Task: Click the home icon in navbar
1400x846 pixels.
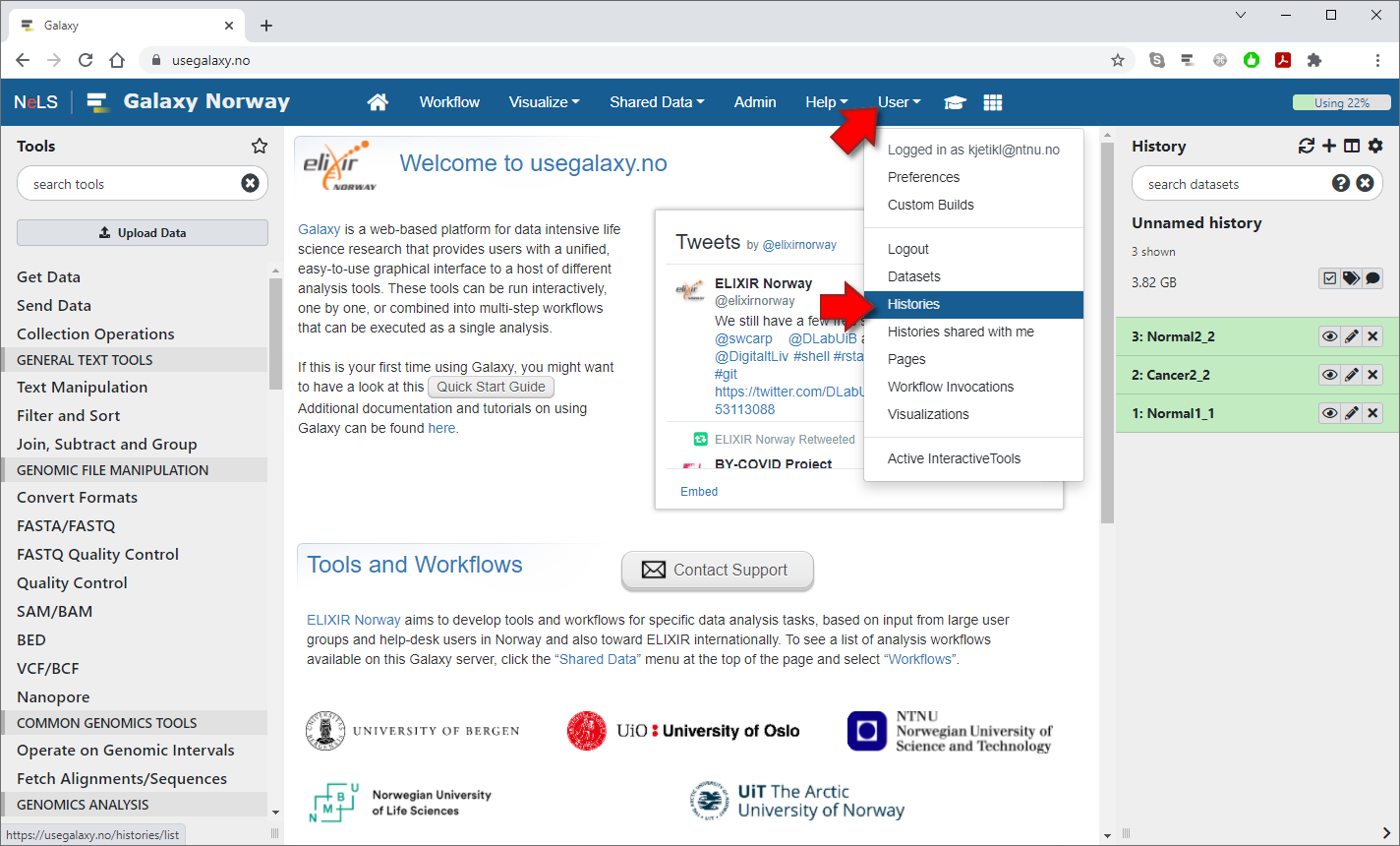Action: pos(378,102)
